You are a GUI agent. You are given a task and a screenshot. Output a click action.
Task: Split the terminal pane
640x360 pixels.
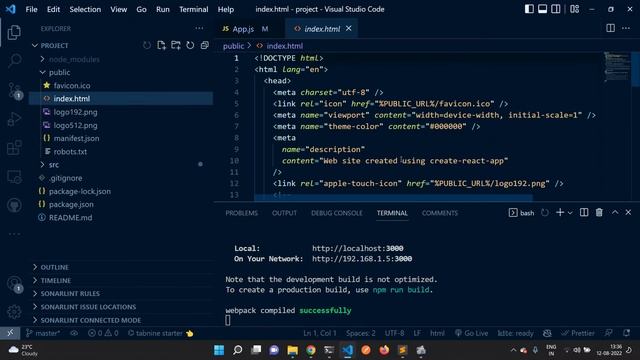584,212
